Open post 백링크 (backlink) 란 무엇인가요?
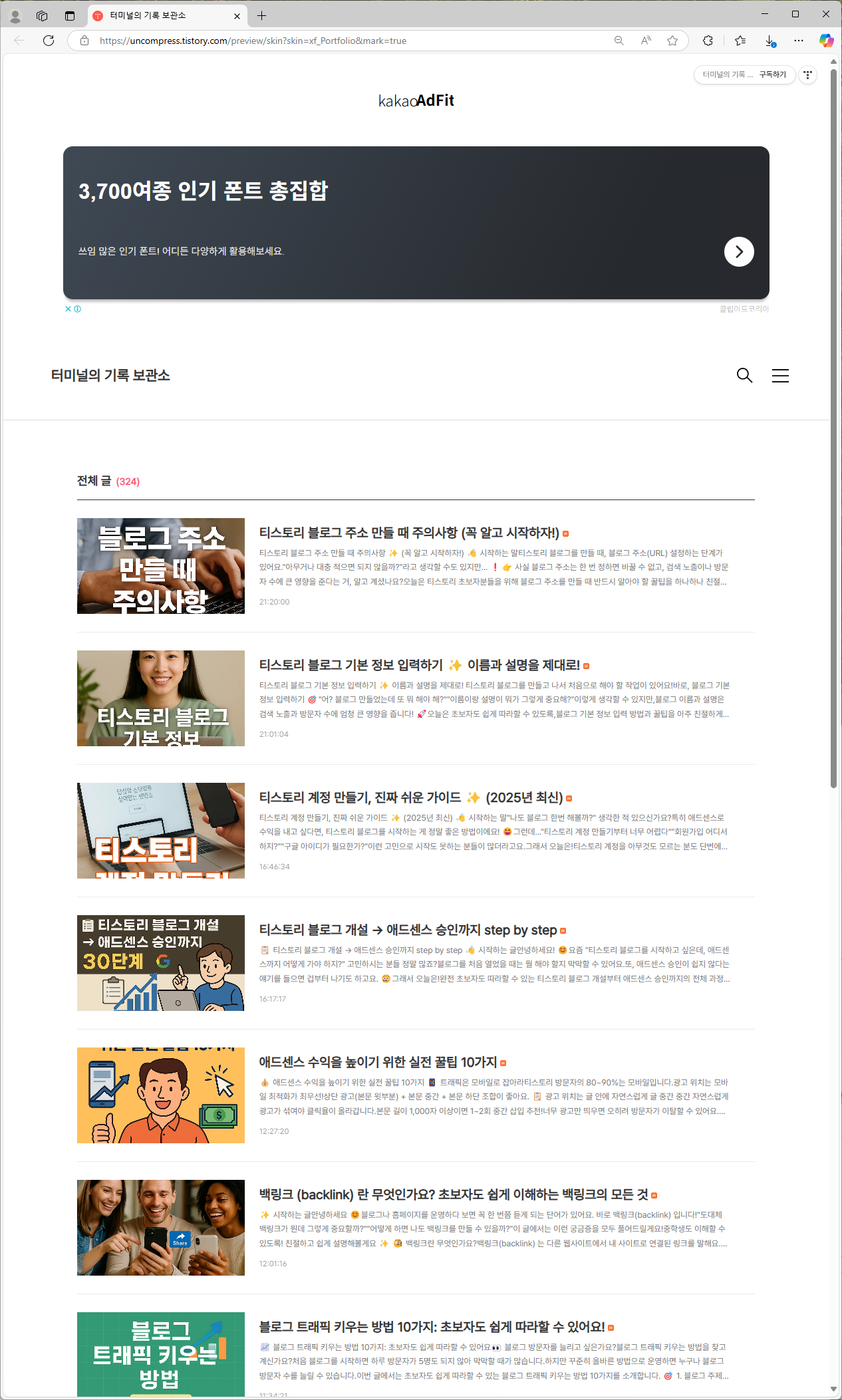Viewport: 842px width, 1400px height. coord(454,1194)
